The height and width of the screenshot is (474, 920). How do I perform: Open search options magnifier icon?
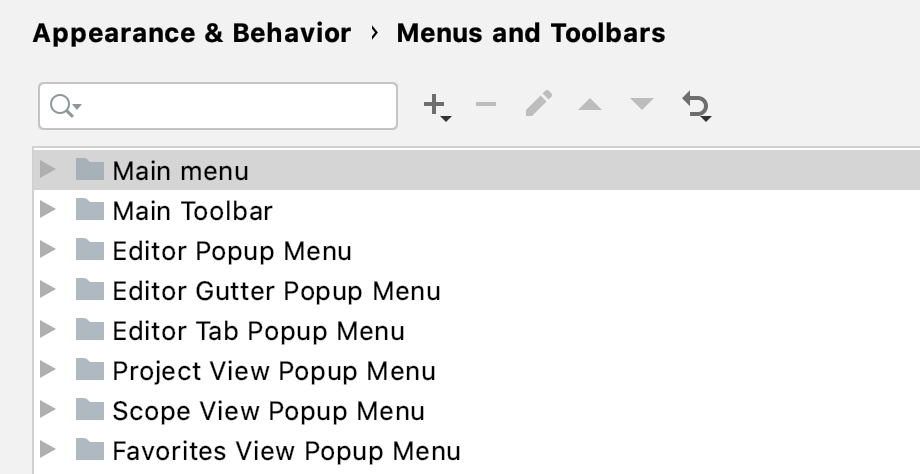click(65, 106)
